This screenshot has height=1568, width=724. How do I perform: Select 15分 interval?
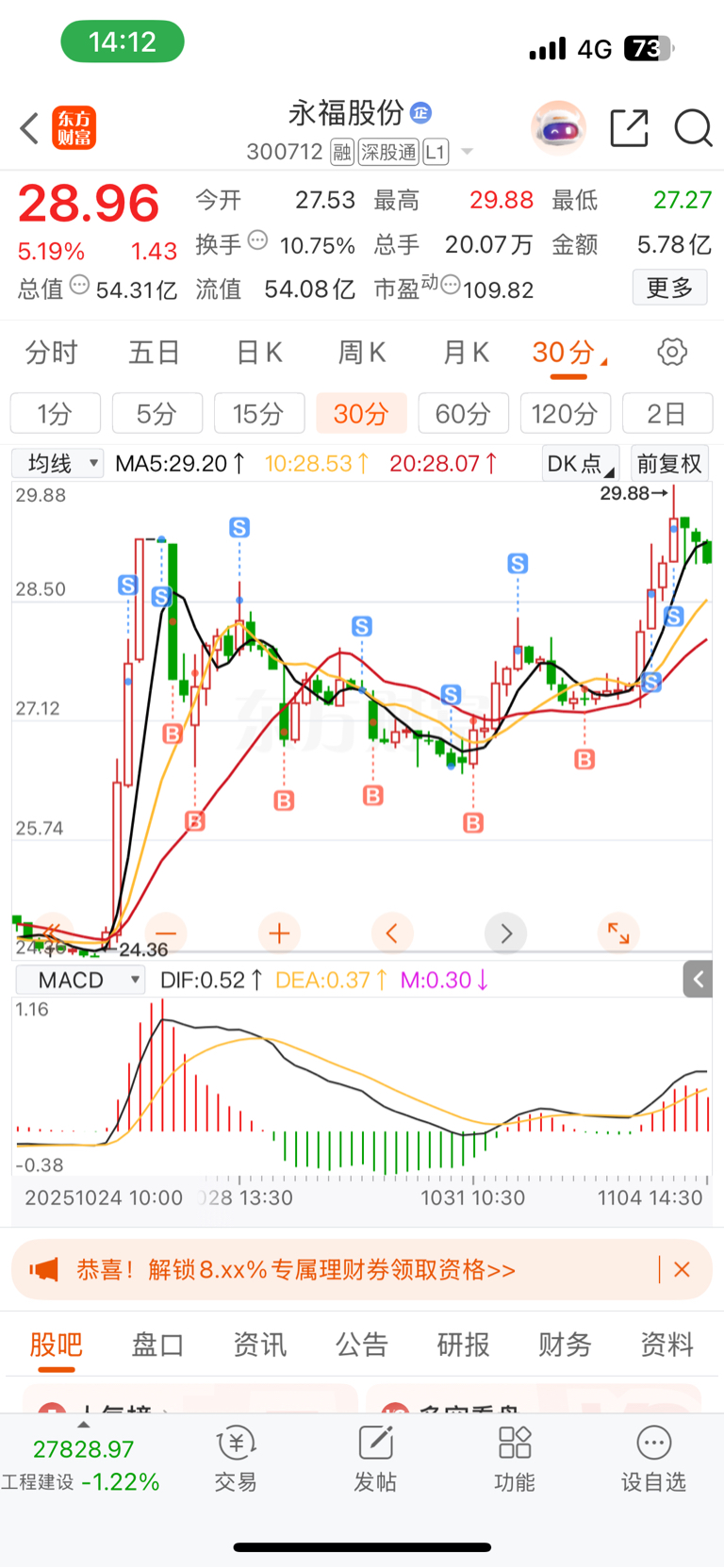(259, 413)
